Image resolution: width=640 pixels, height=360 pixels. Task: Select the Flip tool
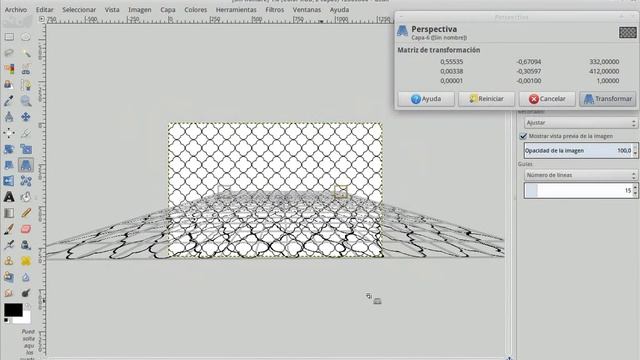tap(9, 181)
